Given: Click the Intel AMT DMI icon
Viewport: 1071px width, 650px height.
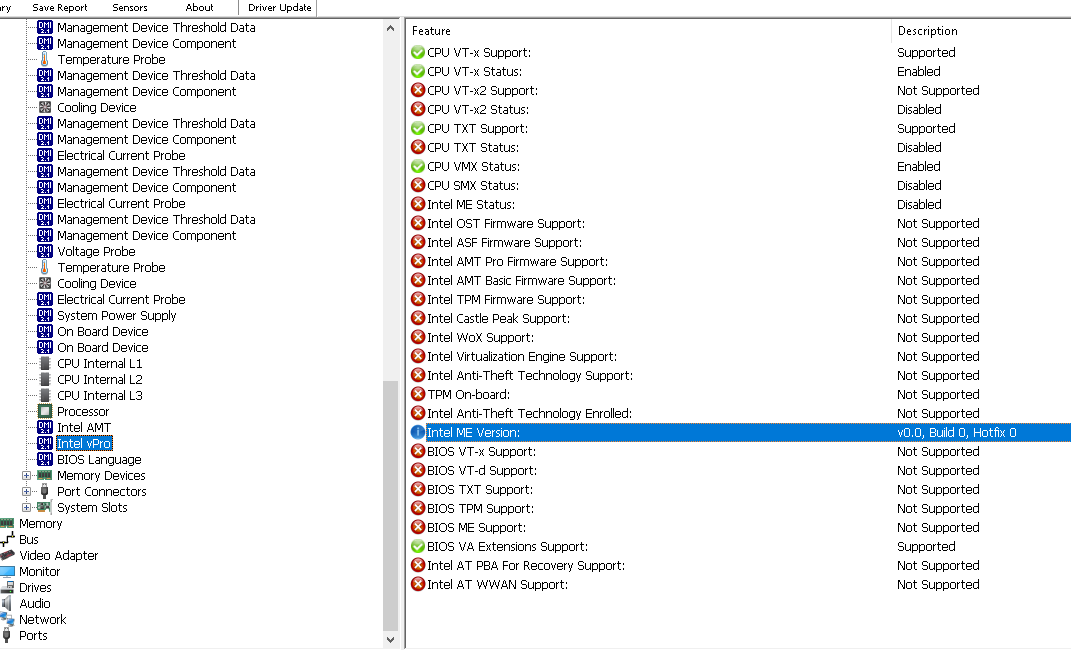Looking at the screenshot, I should coord(45,427).
